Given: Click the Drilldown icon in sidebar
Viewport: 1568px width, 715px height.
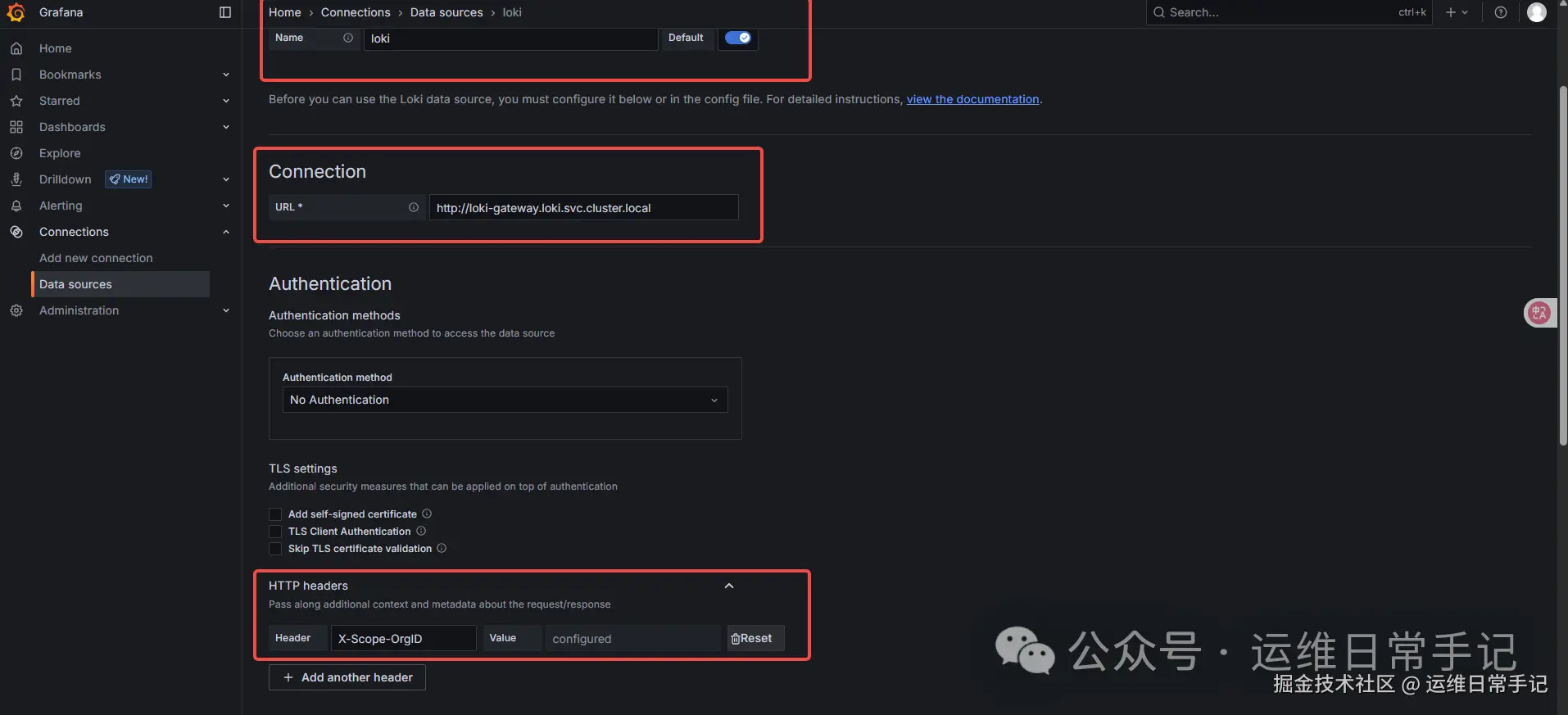Looking at the screenshot, I should [16, 179].
